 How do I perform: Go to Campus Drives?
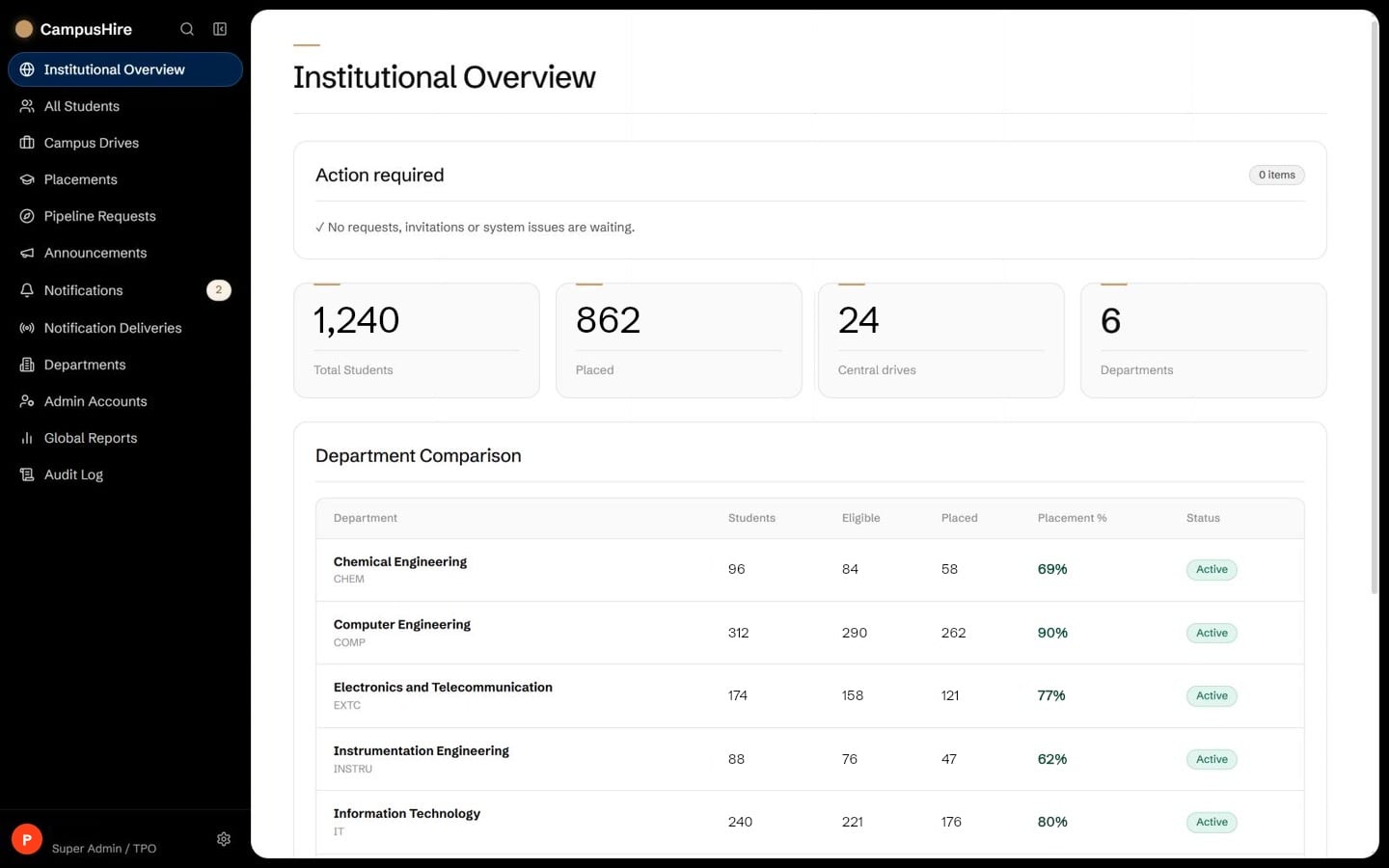point(125,143)
